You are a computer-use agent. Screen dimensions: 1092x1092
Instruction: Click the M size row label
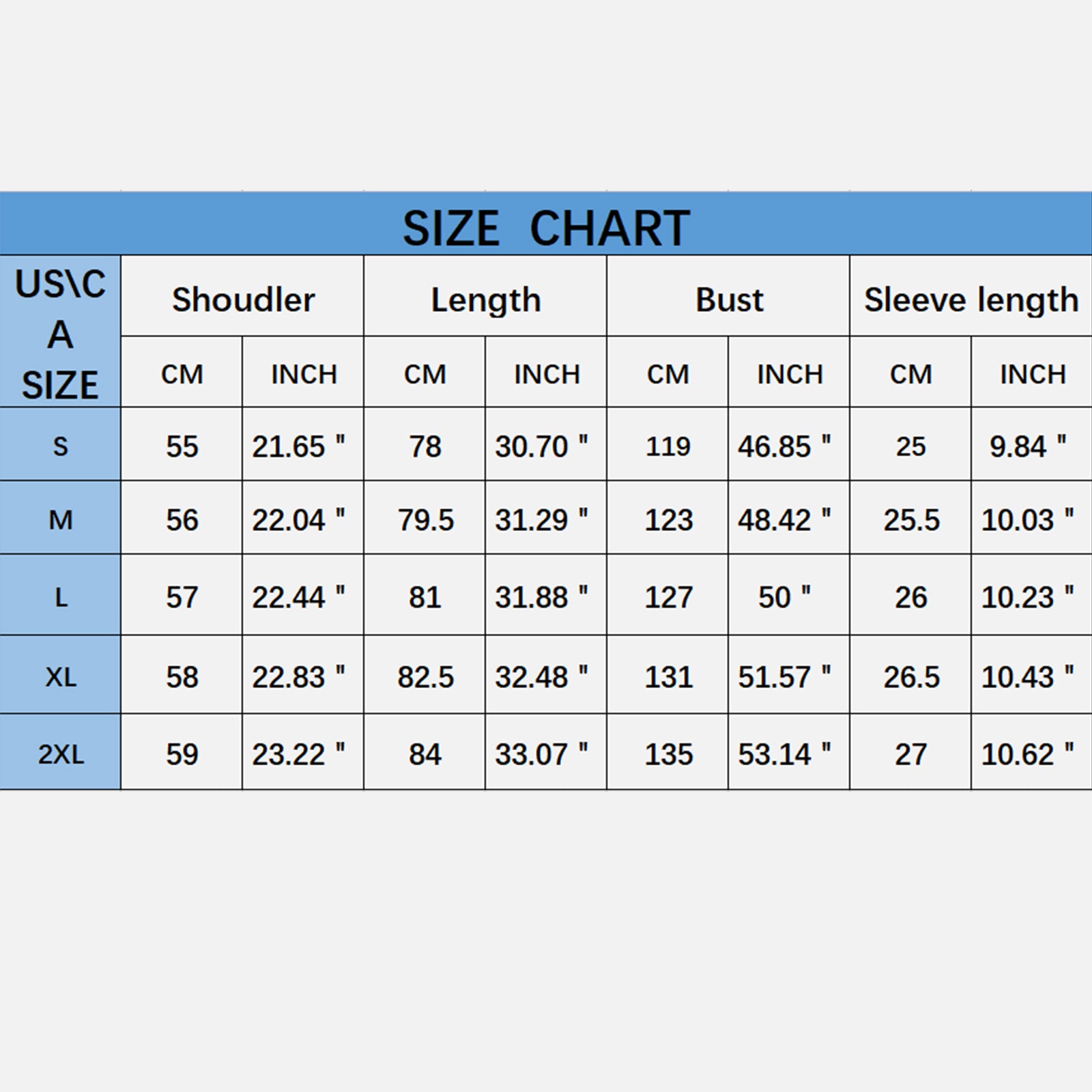click(x=60, y=520)
